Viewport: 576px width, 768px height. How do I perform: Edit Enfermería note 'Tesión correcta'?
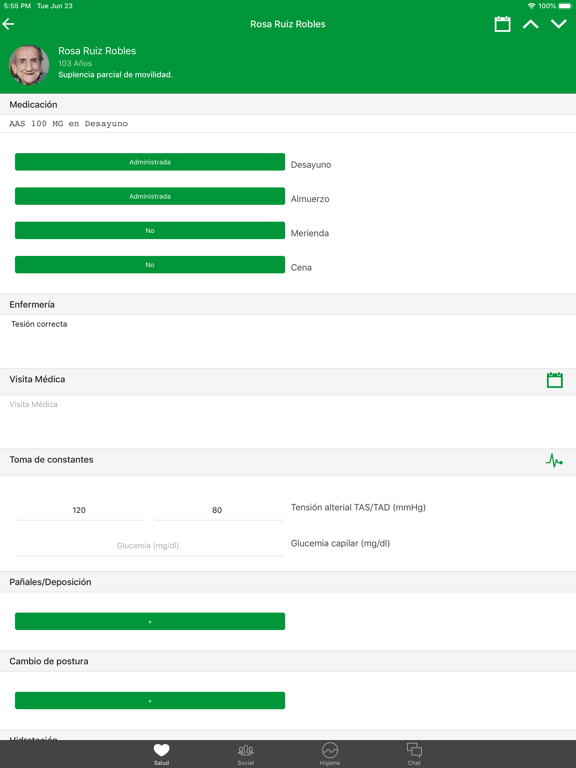(x=288, y=341)
